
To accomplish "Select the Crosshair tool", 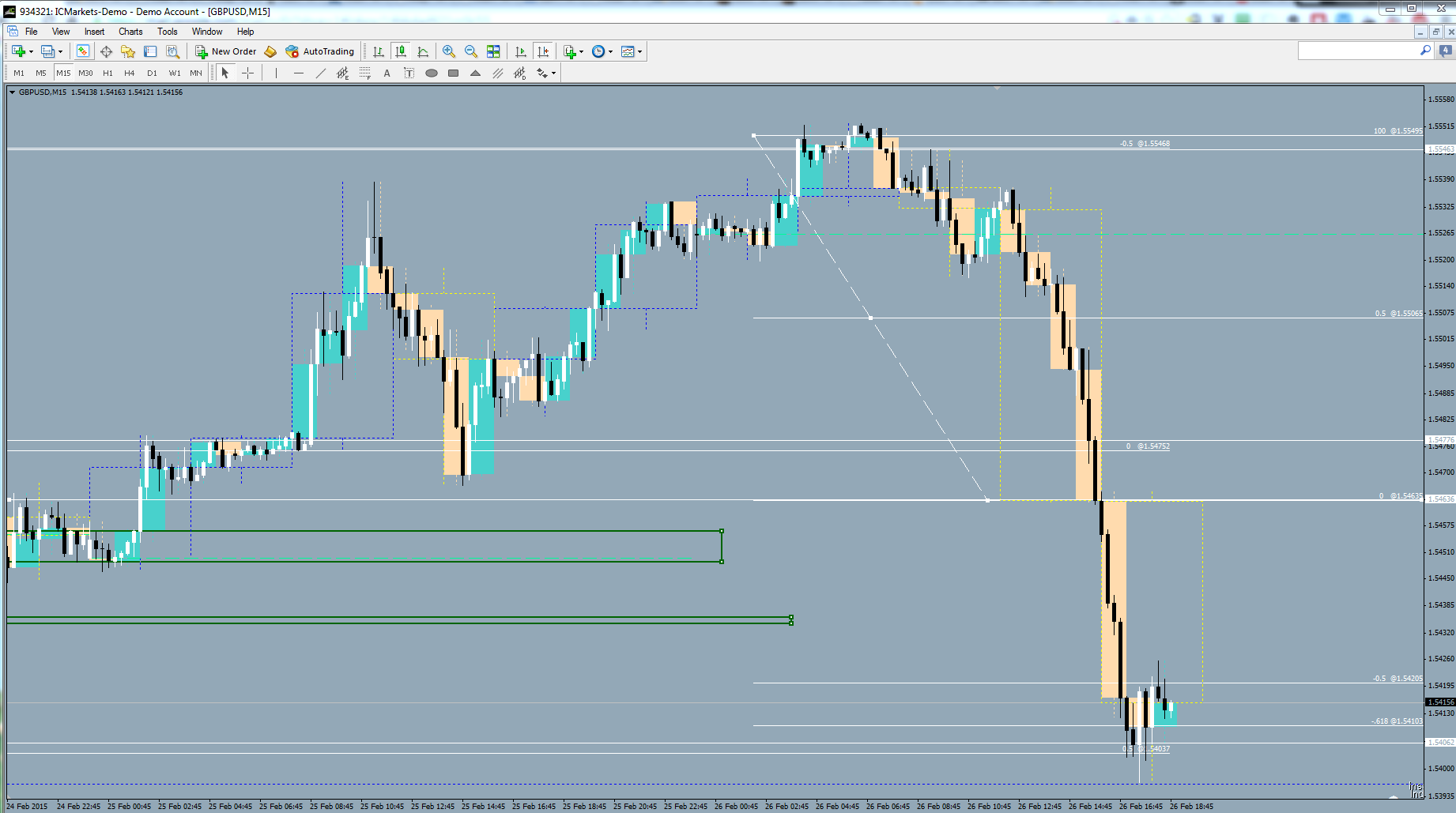I will click(247, 73).
